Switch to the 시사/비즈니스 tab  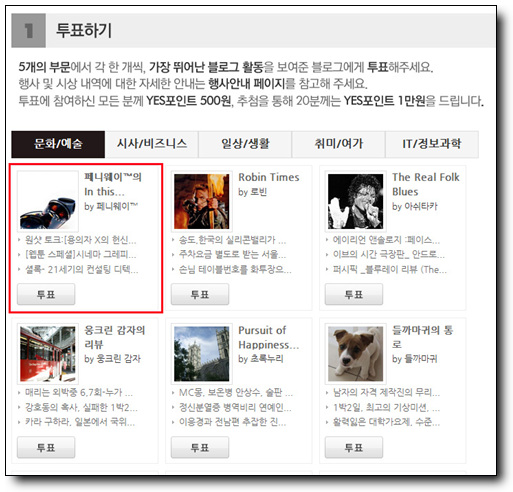(152, 144)
